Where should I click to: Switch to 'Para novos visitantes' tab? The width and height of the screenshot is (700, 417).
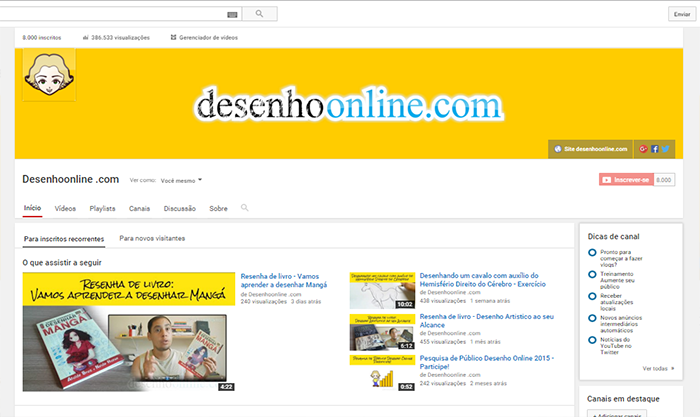coord(152,239)
